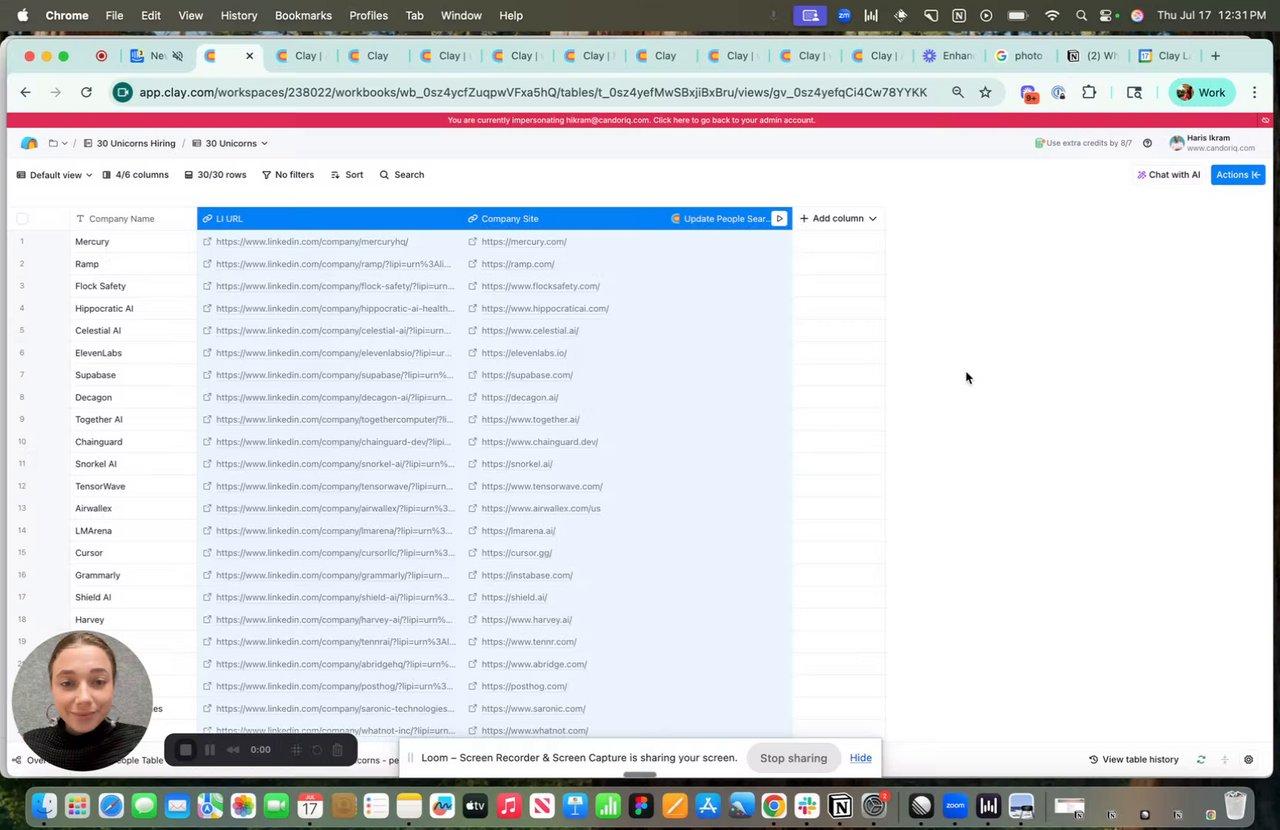Image resolution: width=1280 pixels, height=830 pixels.
Task: Switch to the Enhan… browser tab
Action: [x=948, y=56]
